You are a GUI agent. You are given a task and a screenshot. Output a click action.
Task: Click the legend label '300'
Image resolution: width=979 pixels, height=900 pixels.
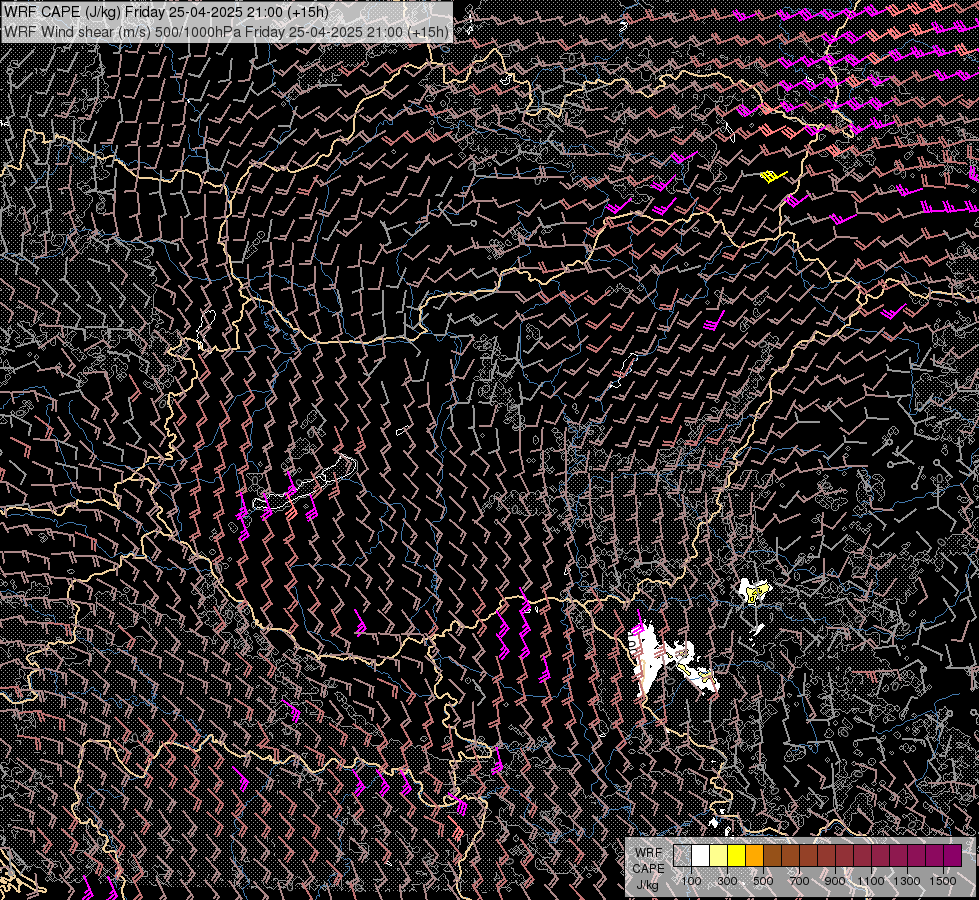727,881
